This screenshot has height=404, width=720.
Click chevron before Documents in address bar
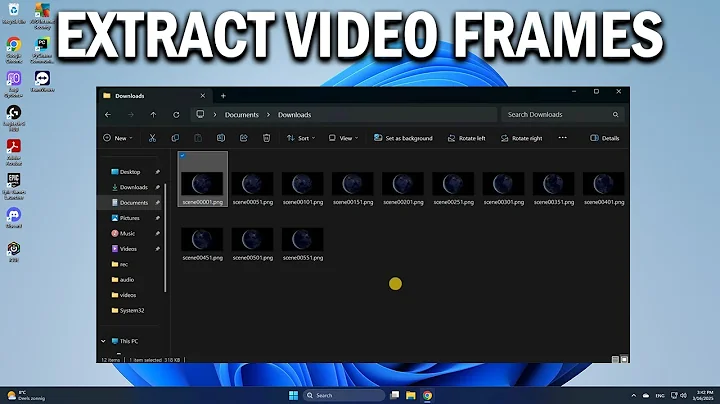point(214,115)
